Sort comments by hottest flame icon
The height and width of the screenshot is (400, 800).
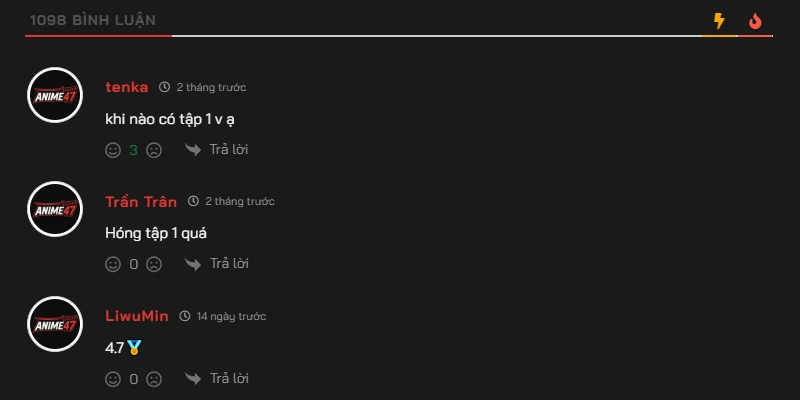[x=755, y=21]
